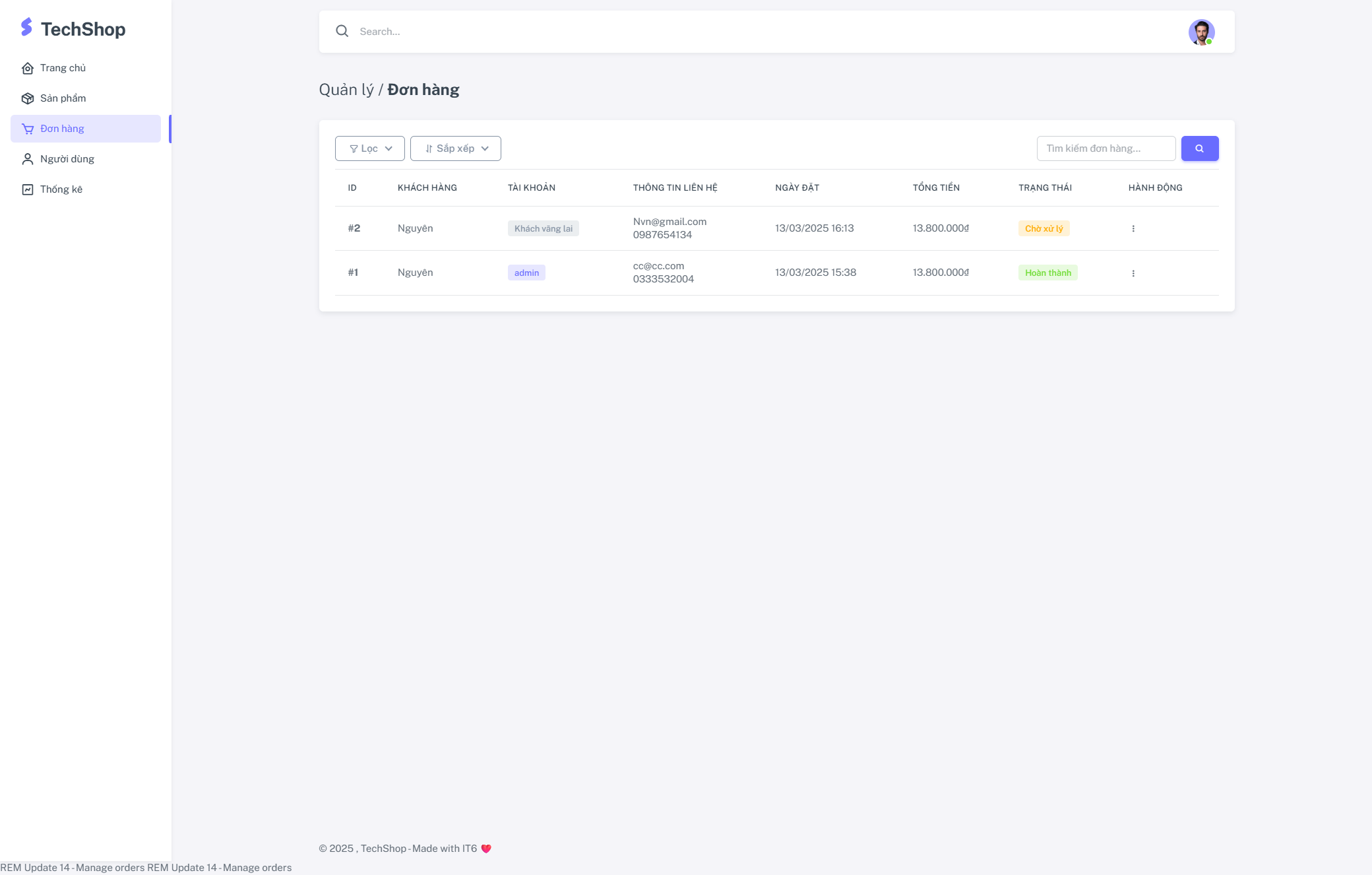
Task: Click the Khách vãng lai account tag
Action: (543, 228)
